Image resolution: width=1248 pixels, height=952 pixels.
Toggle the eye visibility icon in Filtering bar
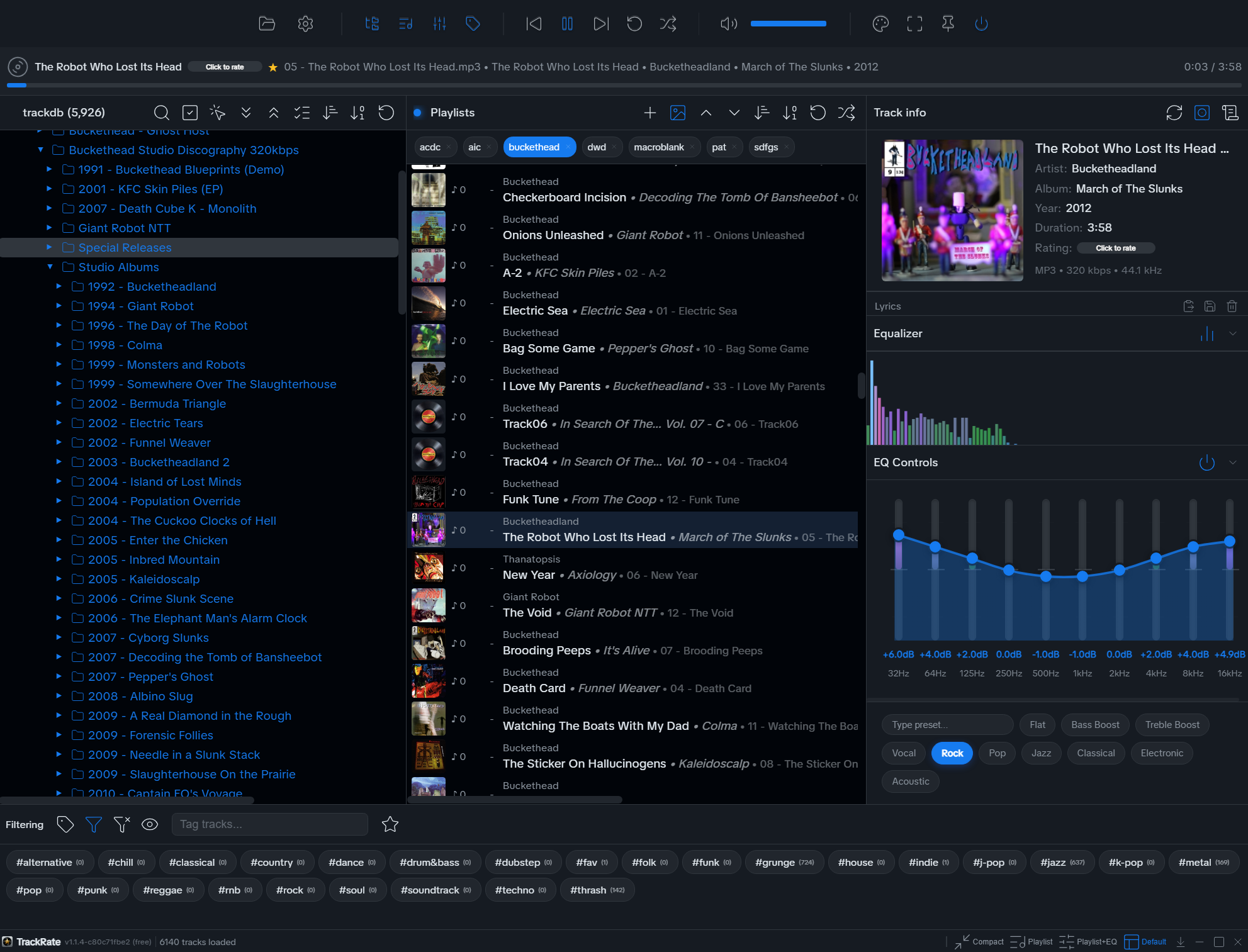coord(150,824)
